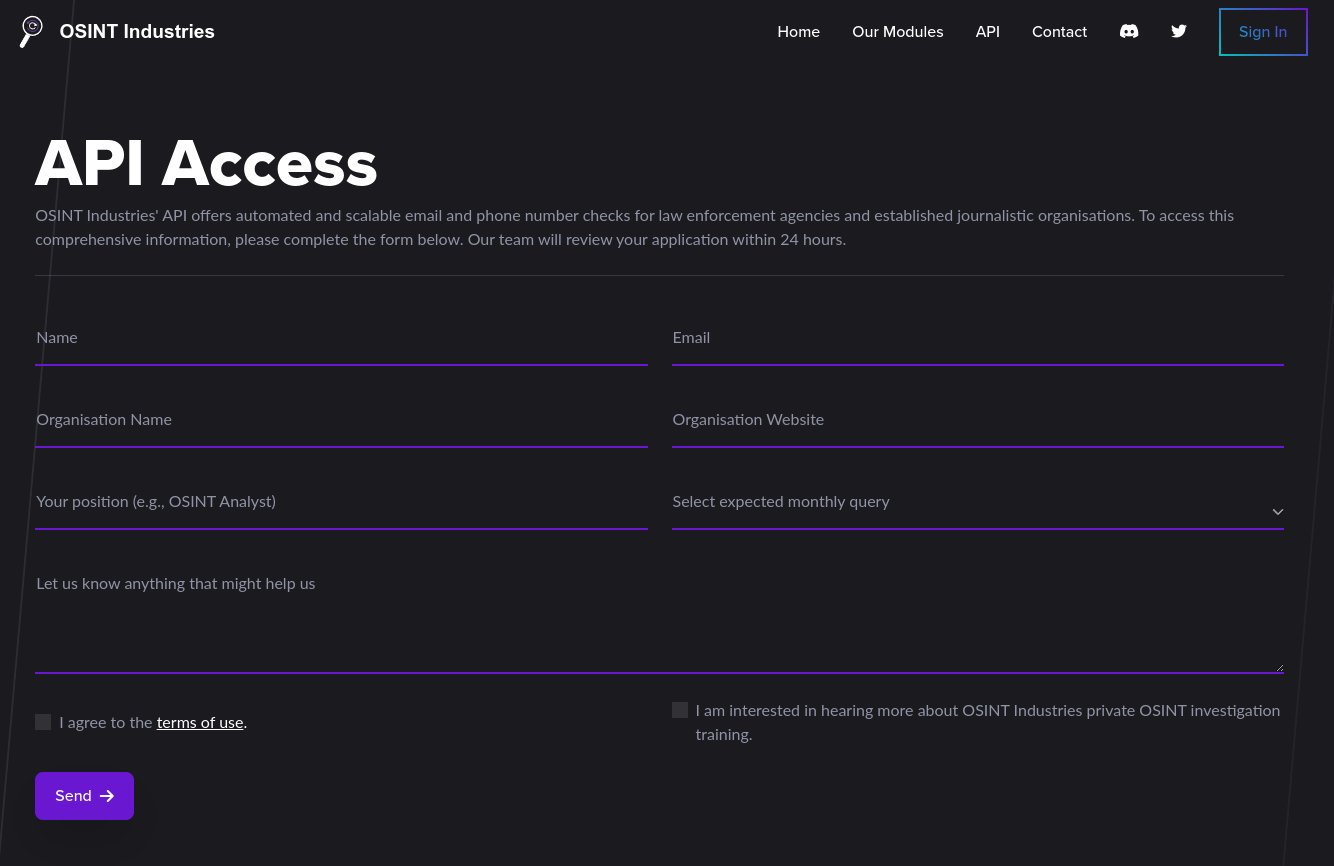Click the Name input field
This screenshot has width=1334, height=866.
[341, 338]
